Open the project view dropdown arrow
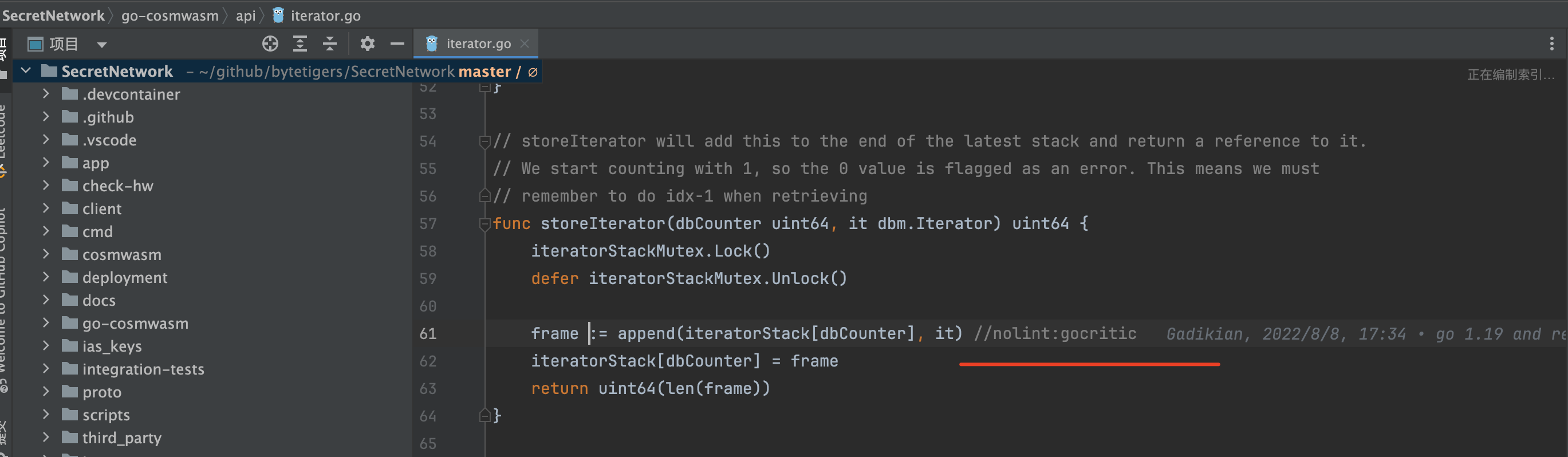 tap(102, 45)
